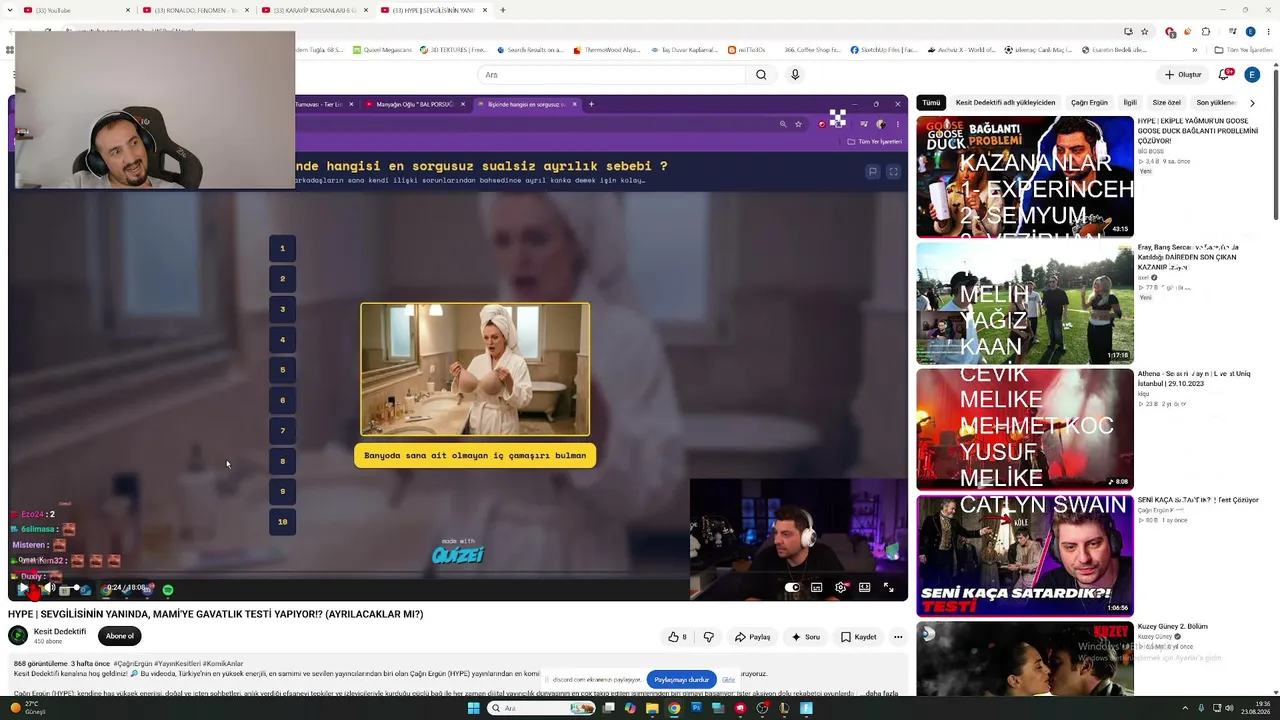Switch player to theater mode
Image resolution: width=1280 pixels, height=720 pixels.
coord(864,588)
